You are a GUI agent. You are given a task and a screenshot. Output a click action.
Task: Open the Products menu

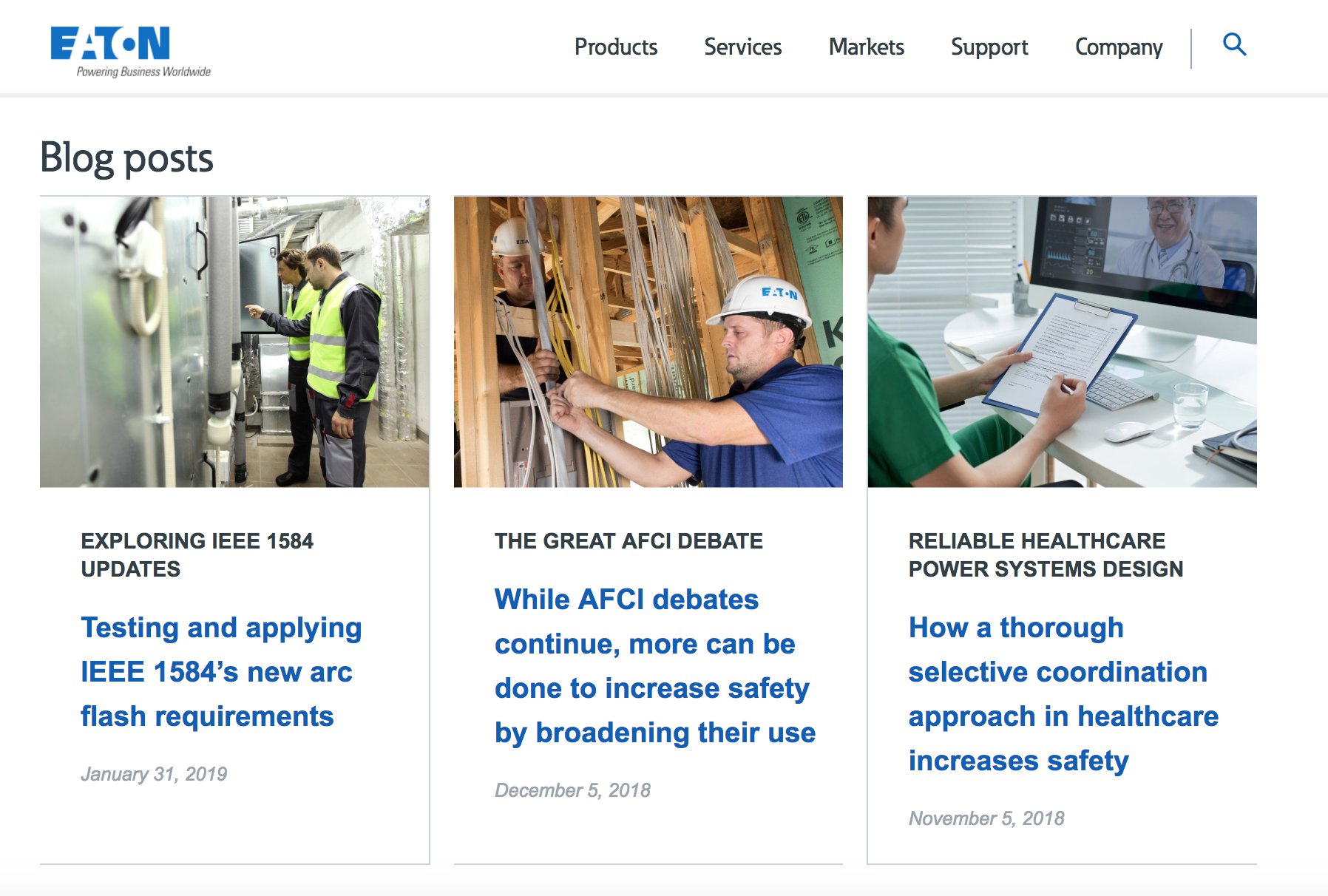[615, 47]
